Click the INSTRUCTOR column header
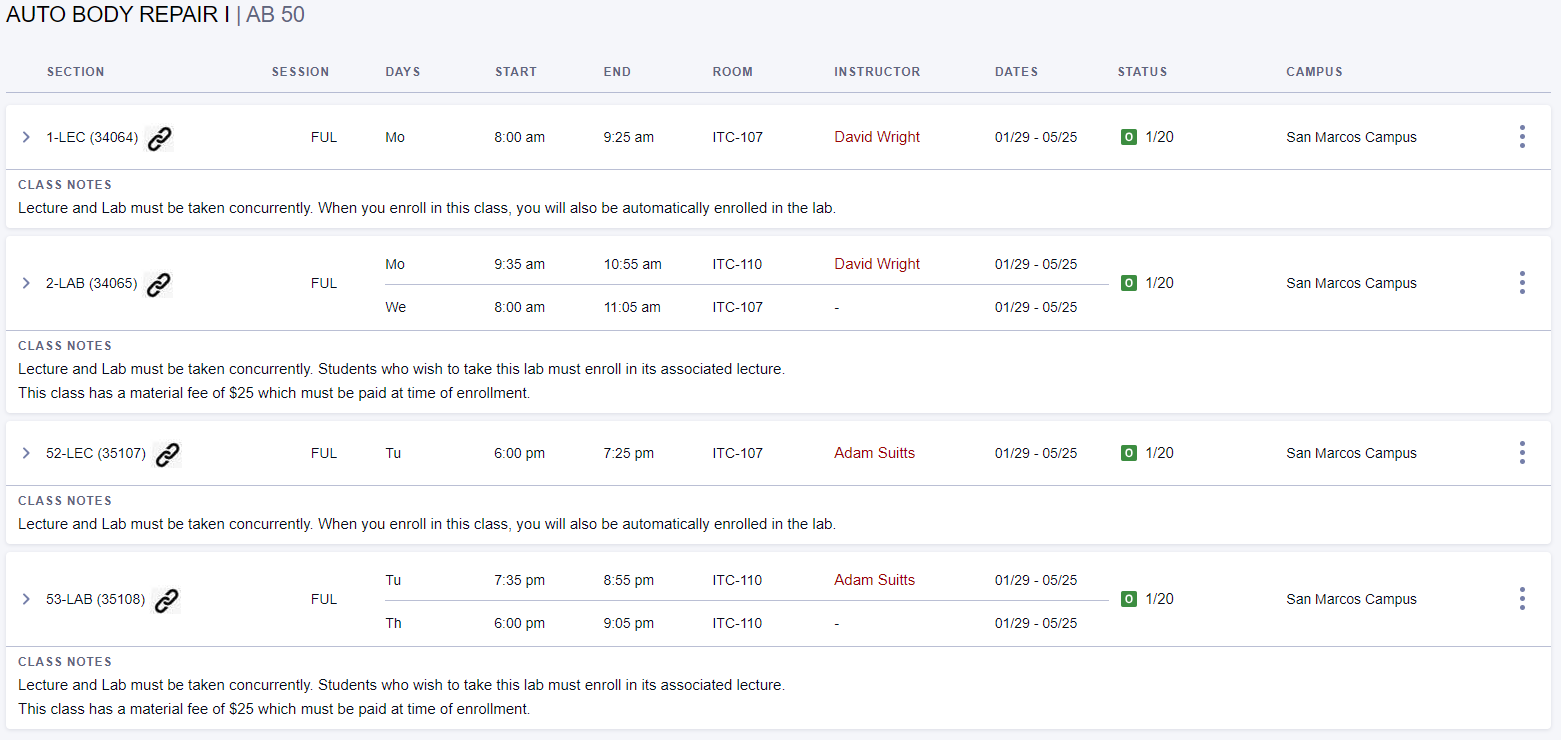 point(877,72)
